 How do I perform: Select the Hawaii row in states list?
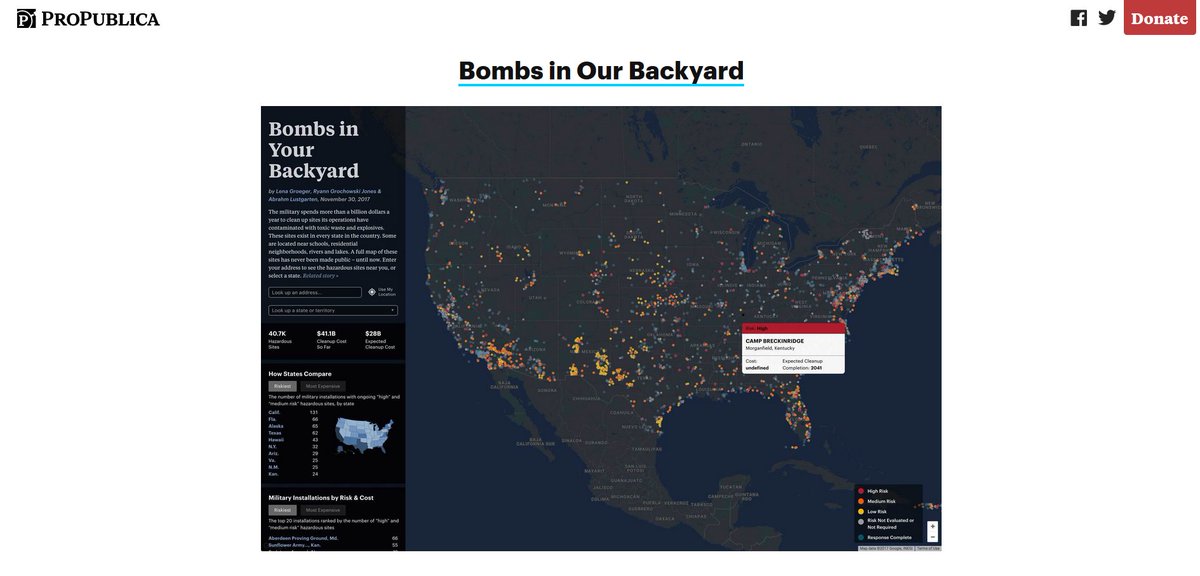tap(293, 439)
